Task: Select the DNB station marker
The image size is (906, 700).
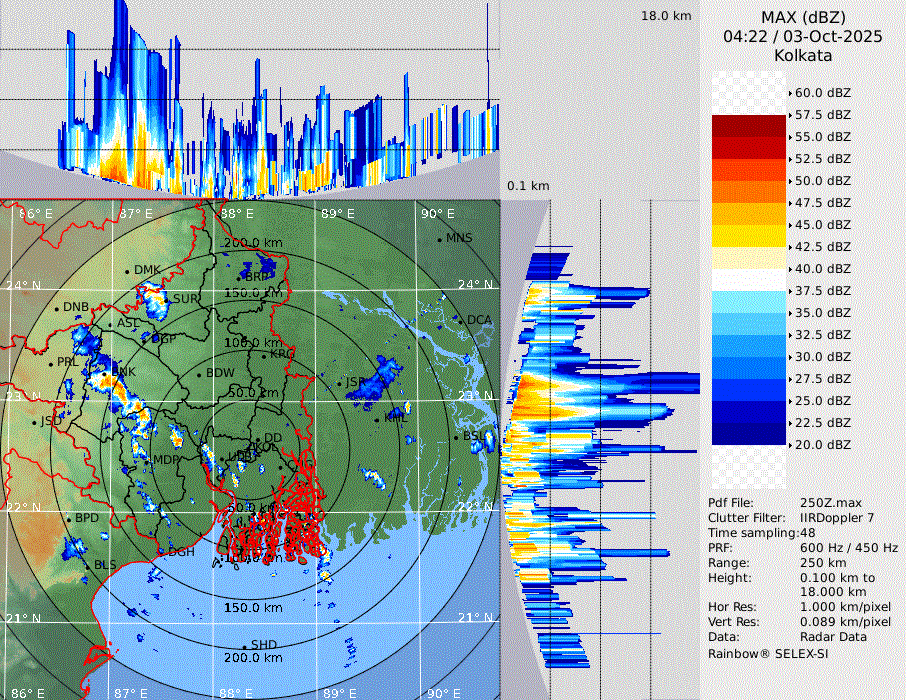Action: coord(56,308)
